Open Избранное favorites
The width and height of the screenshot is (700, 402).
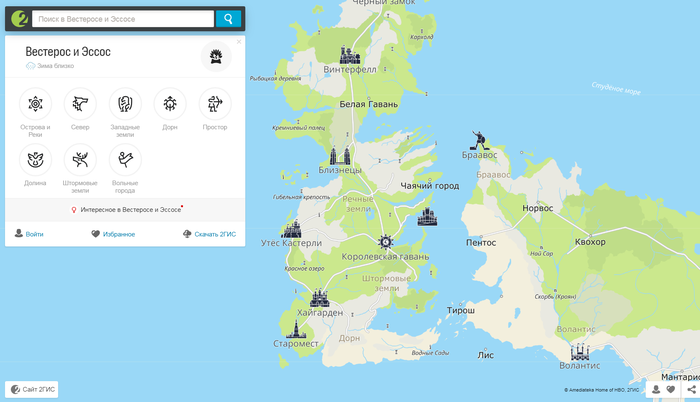(113, 234)
